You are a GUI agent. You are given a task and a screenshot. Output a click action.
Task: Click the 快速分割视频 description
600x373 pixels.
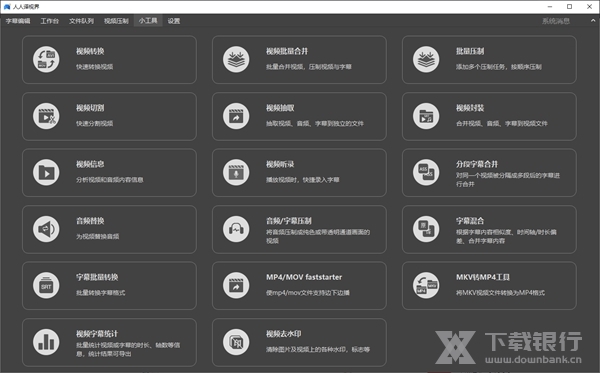(95, 124)
